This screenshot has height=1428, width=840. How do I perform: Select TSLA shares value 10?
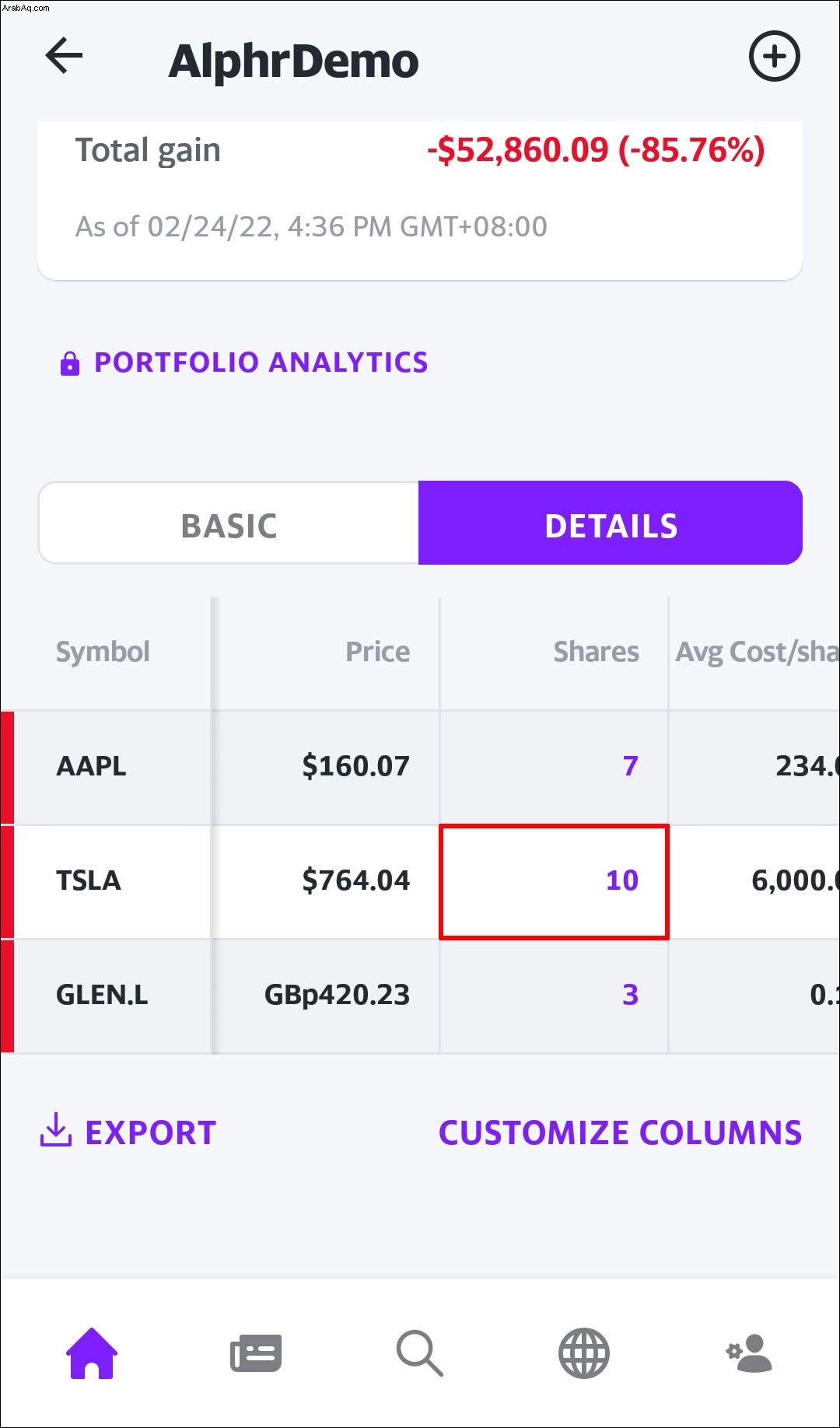pos(621,880)
